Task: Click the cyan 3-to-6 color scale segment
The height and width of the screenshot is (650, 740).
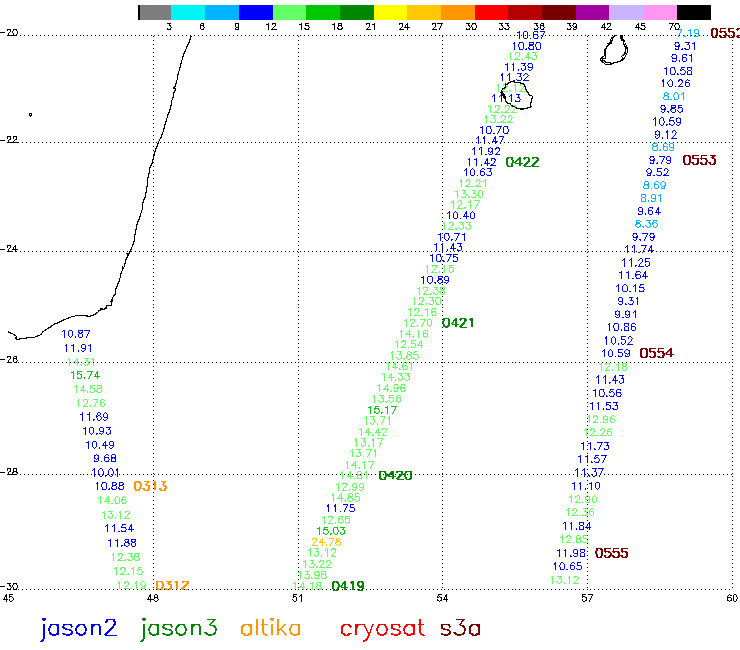Action: pyautogui.click(x=188, y=12)
